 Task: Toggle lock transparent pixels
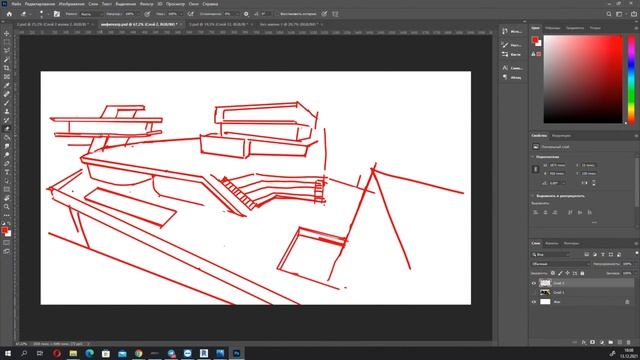[553, 273]
